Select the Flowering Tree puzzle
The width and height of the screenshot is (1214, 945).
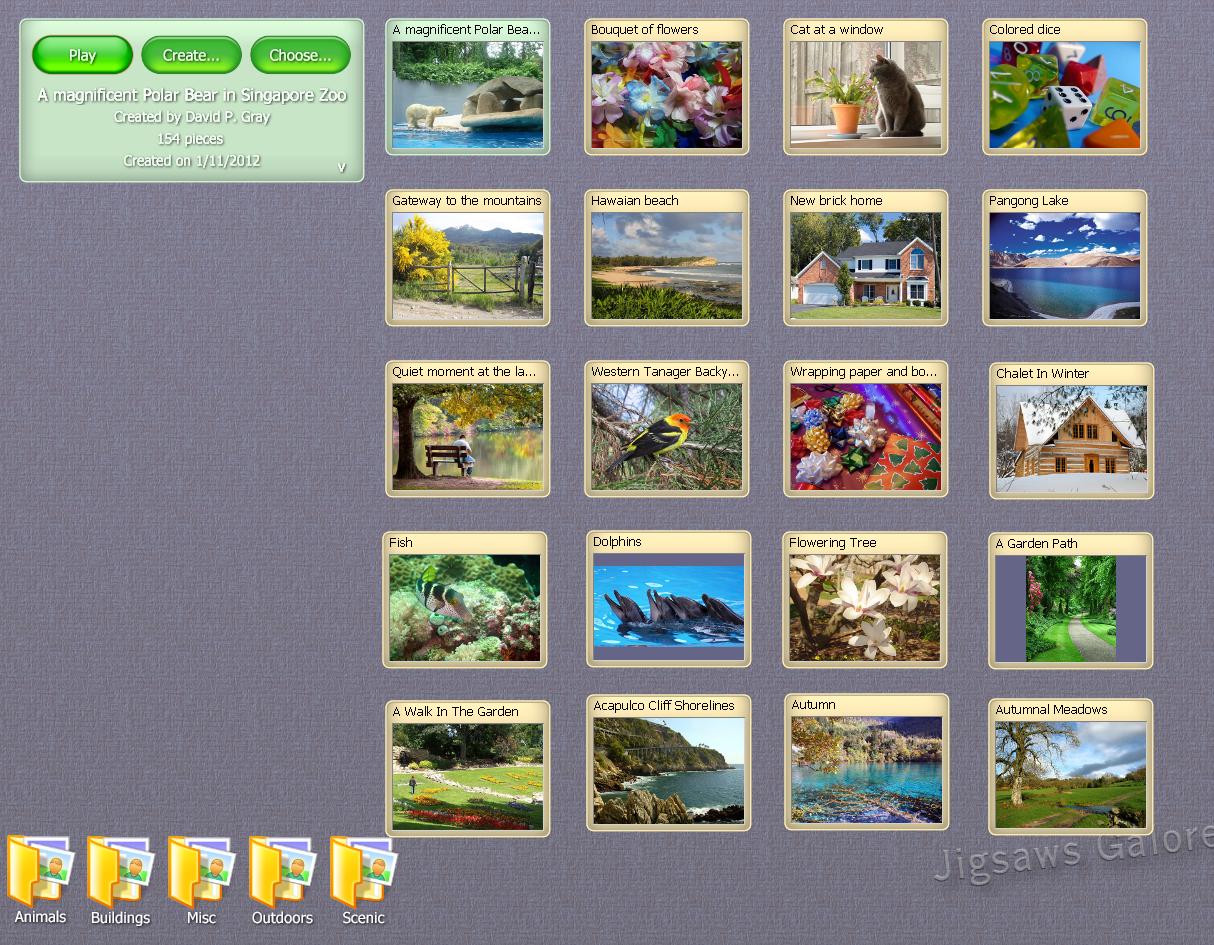[x=864, y=600]
